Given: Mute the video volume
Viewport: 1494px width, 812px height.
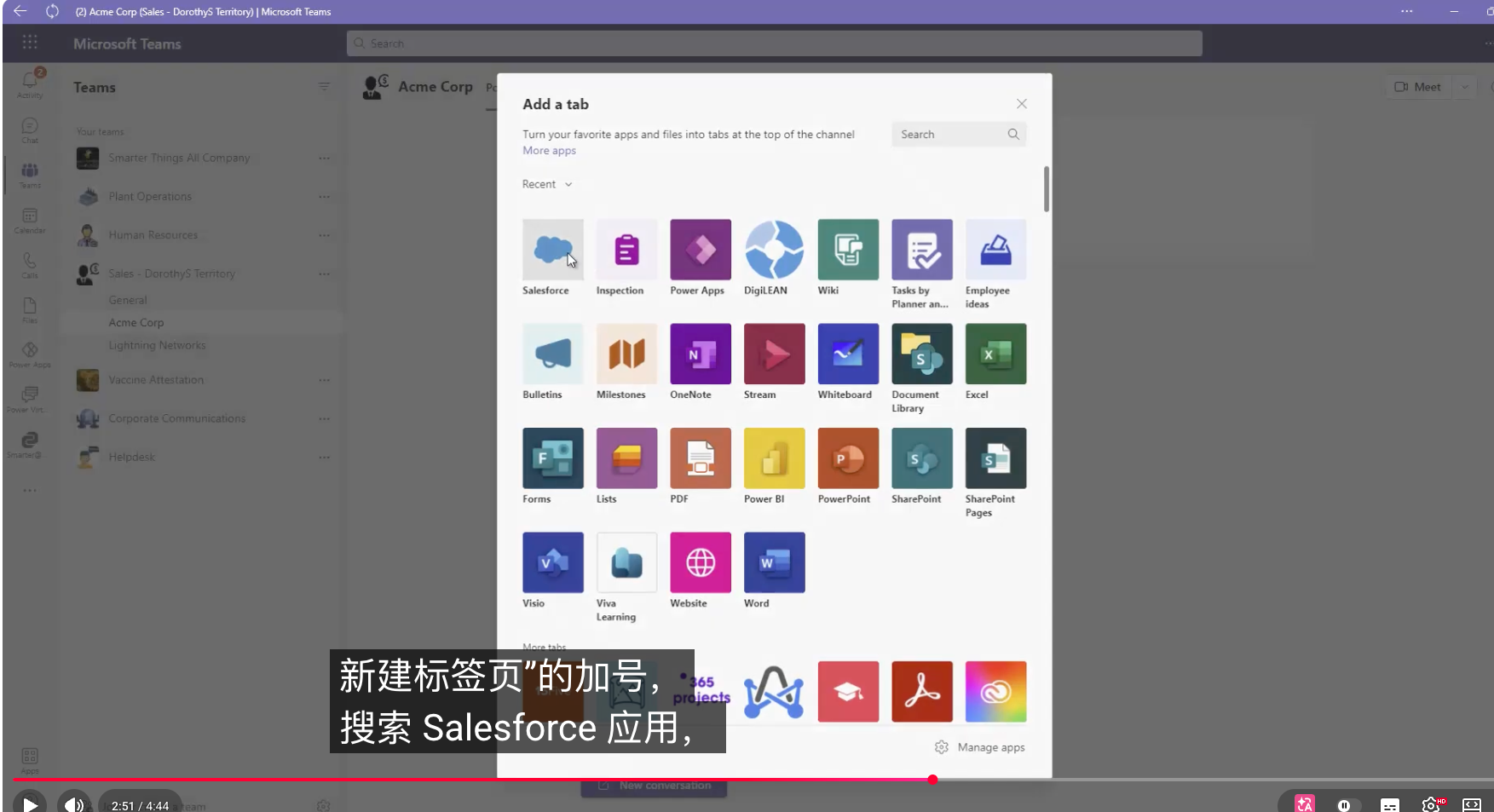Looking at the screenshot, I should 74,805.
